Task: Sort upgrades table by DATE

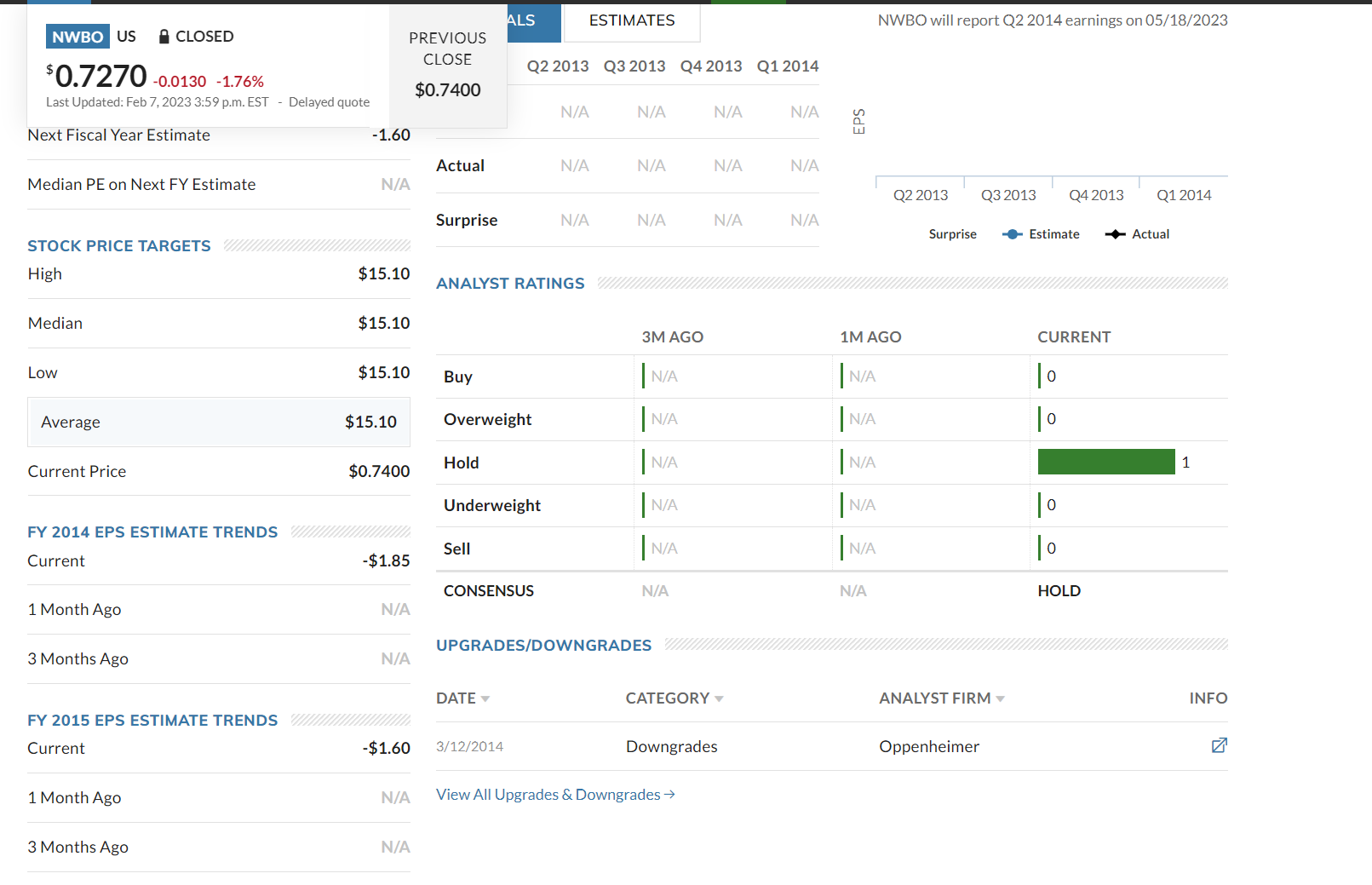Action: [x=462, y=698]
